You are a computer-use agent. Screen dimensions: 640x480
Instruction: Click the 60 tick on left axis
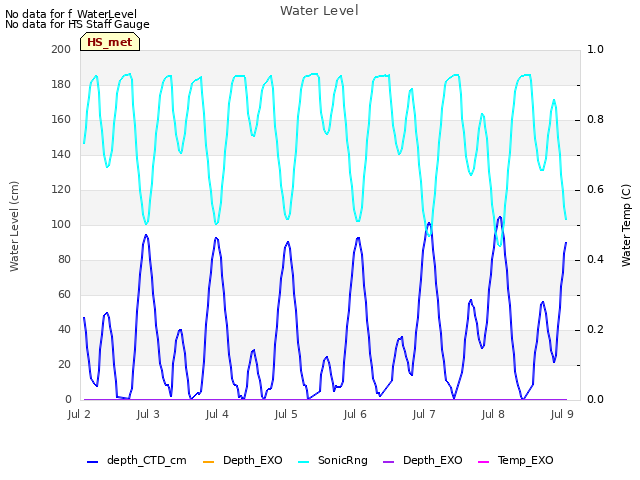pyautogui.click(x=64, y=294)
